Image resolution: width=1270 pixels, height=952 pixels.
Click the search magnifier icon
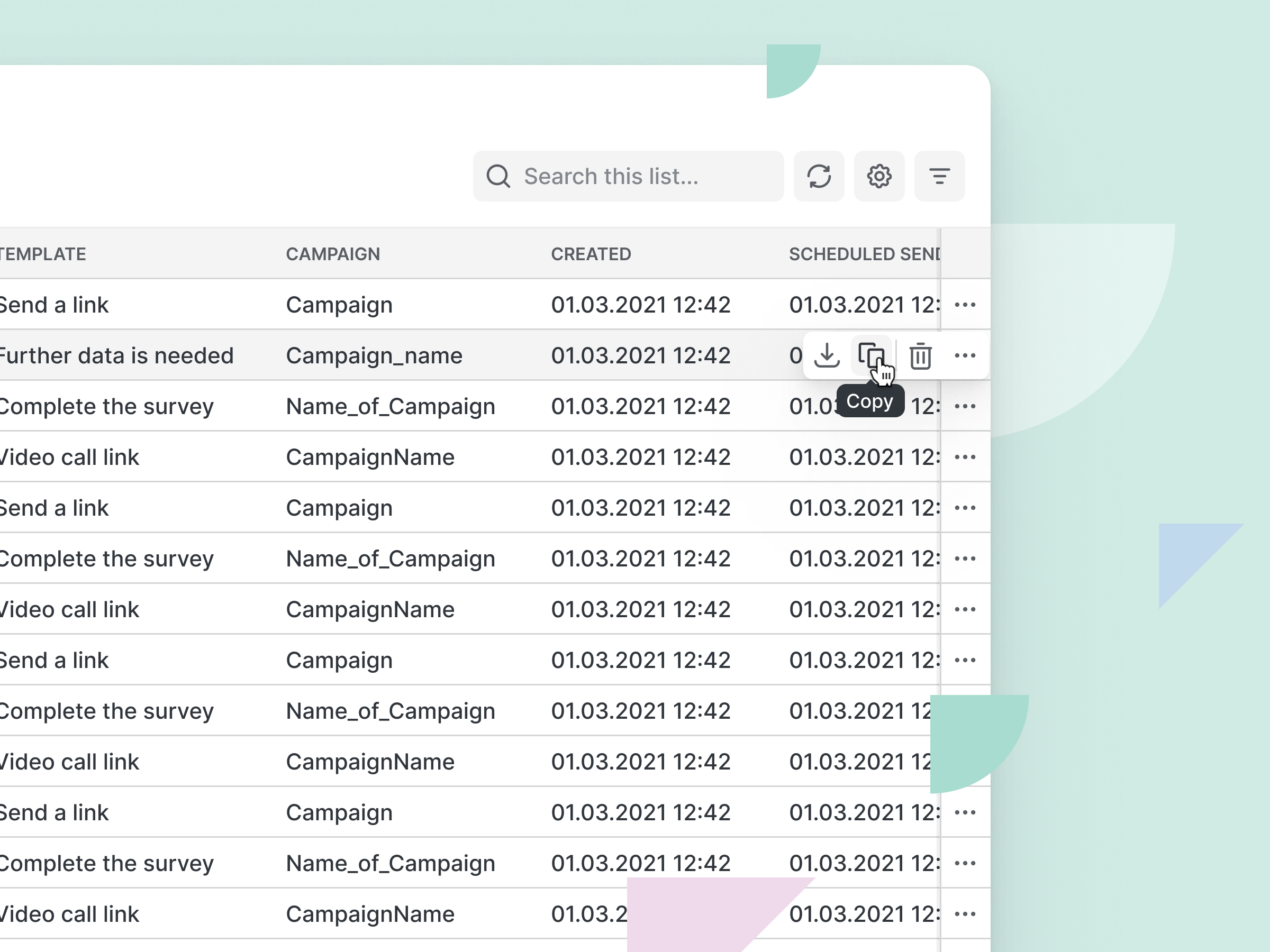point(498,176)
